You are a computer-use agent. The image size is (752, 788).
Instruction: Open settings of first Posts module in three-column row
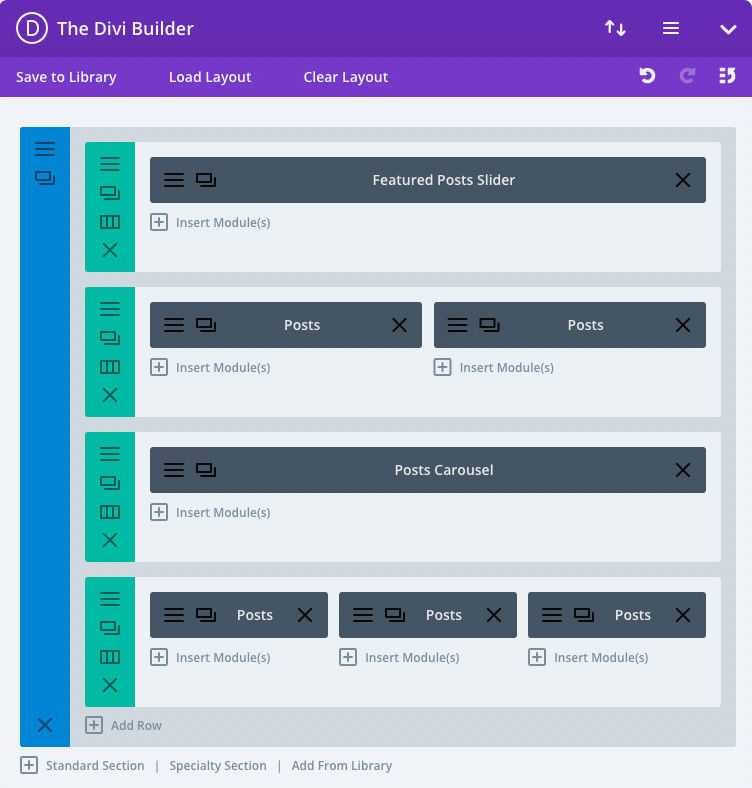coord(174,615)
